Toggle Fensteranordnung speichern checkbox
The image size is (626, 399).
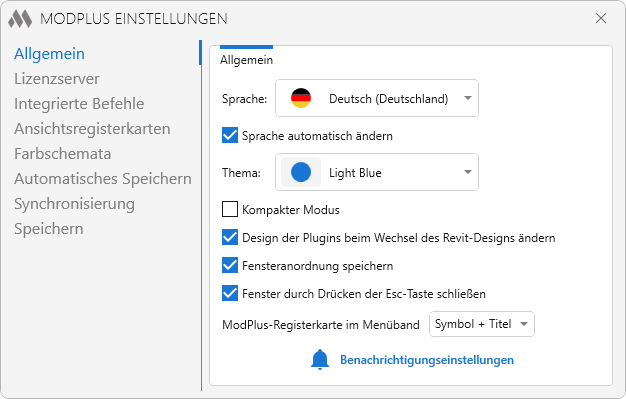point(230,265)
